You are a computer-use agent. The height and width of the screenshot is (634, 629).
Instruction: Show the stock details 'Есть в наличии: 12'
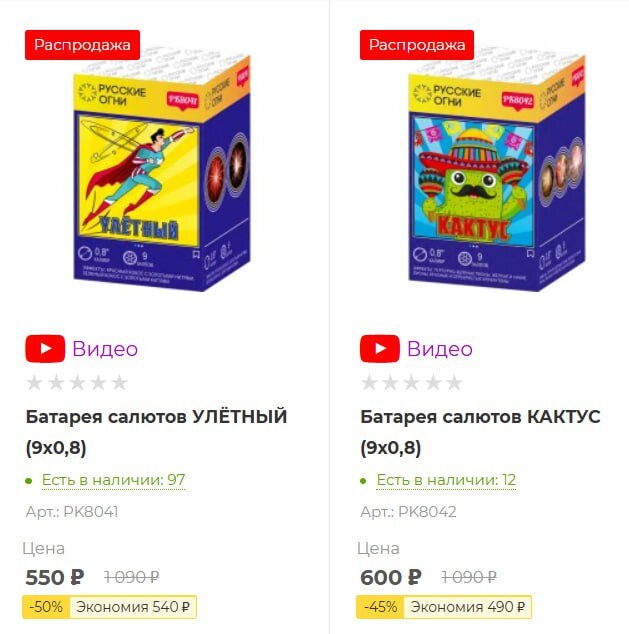coord(446,480)
